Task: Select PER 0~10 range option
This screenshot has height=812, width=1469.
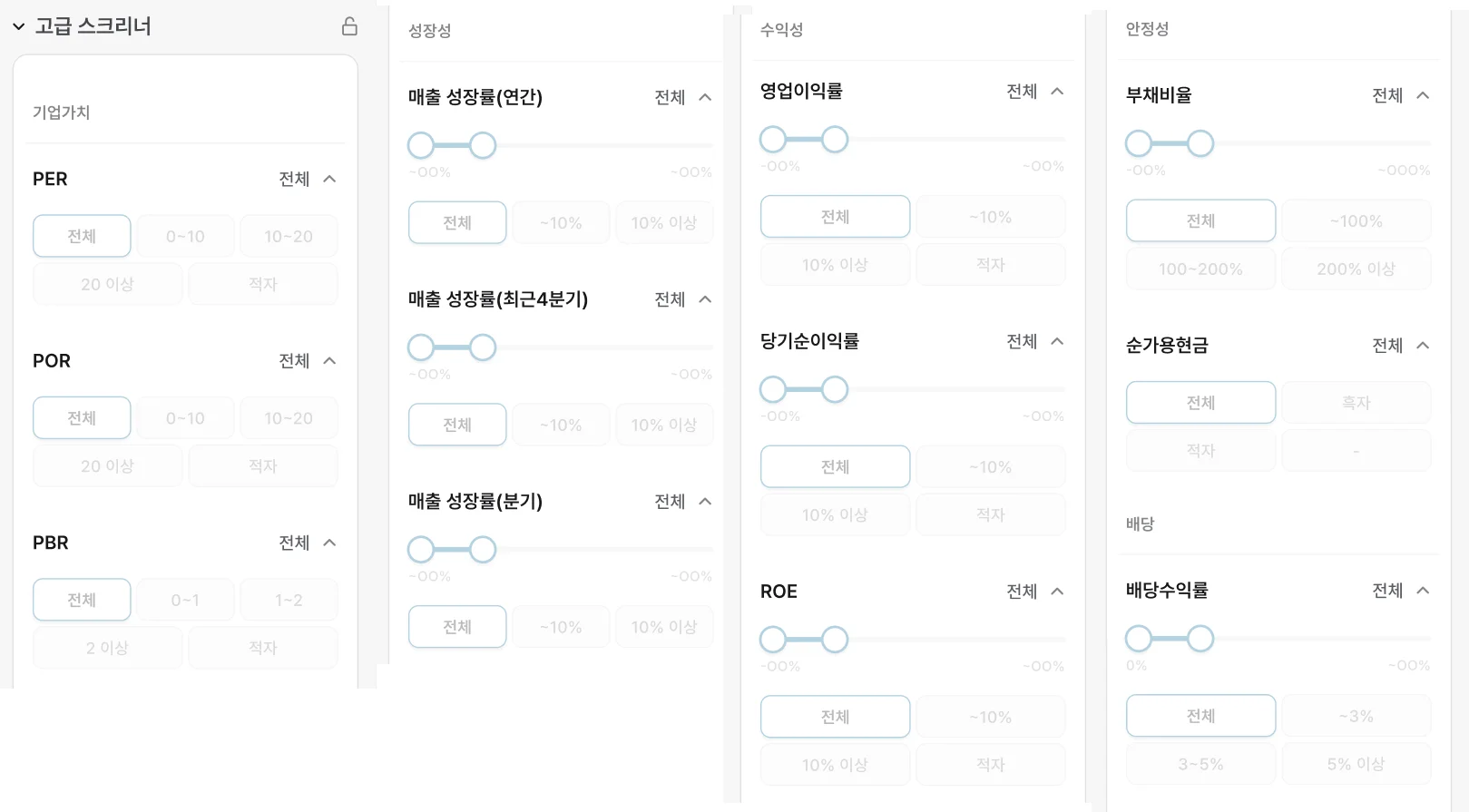Action: point(185,237)
